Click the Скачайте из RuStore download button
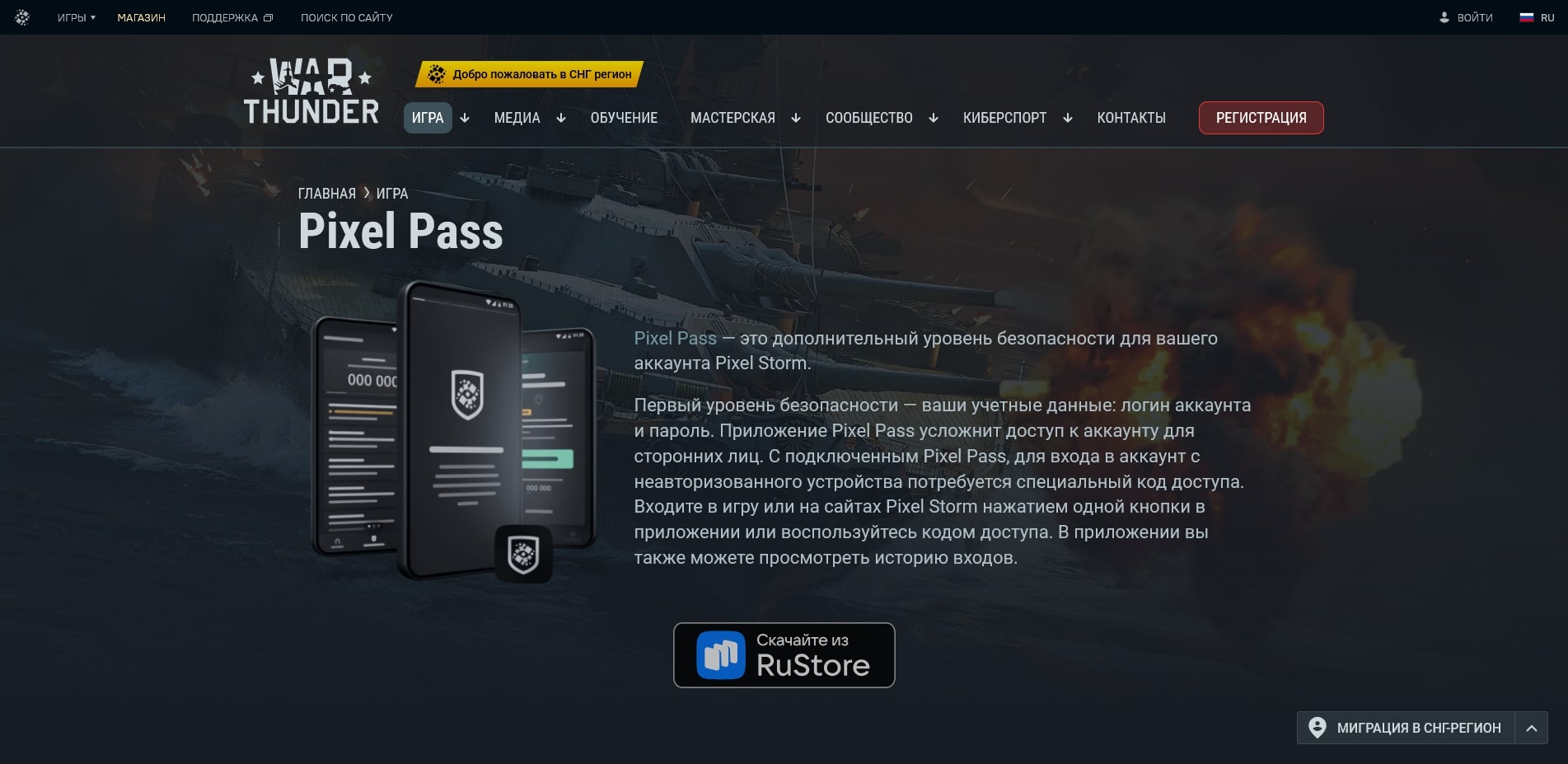1568x764 pixels. click(784, 654)
